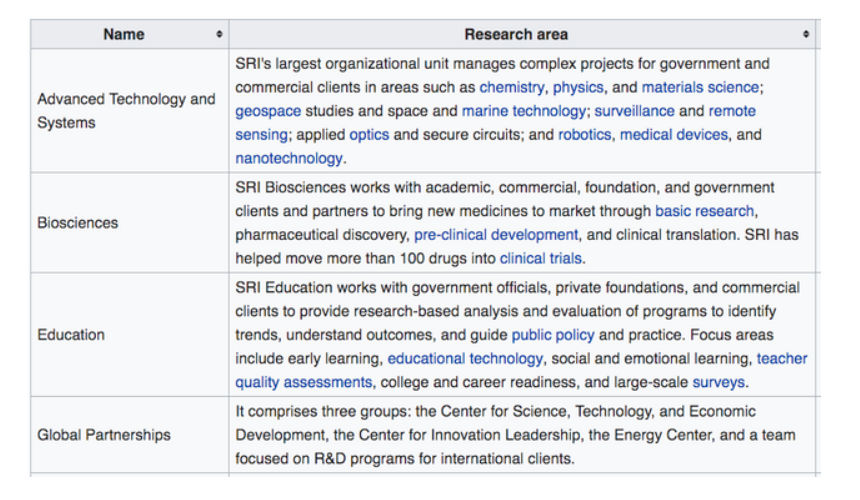Click the text 'SRI's largest organizational unit'
This screenshot has height=500, width=860.
(342, 64)
